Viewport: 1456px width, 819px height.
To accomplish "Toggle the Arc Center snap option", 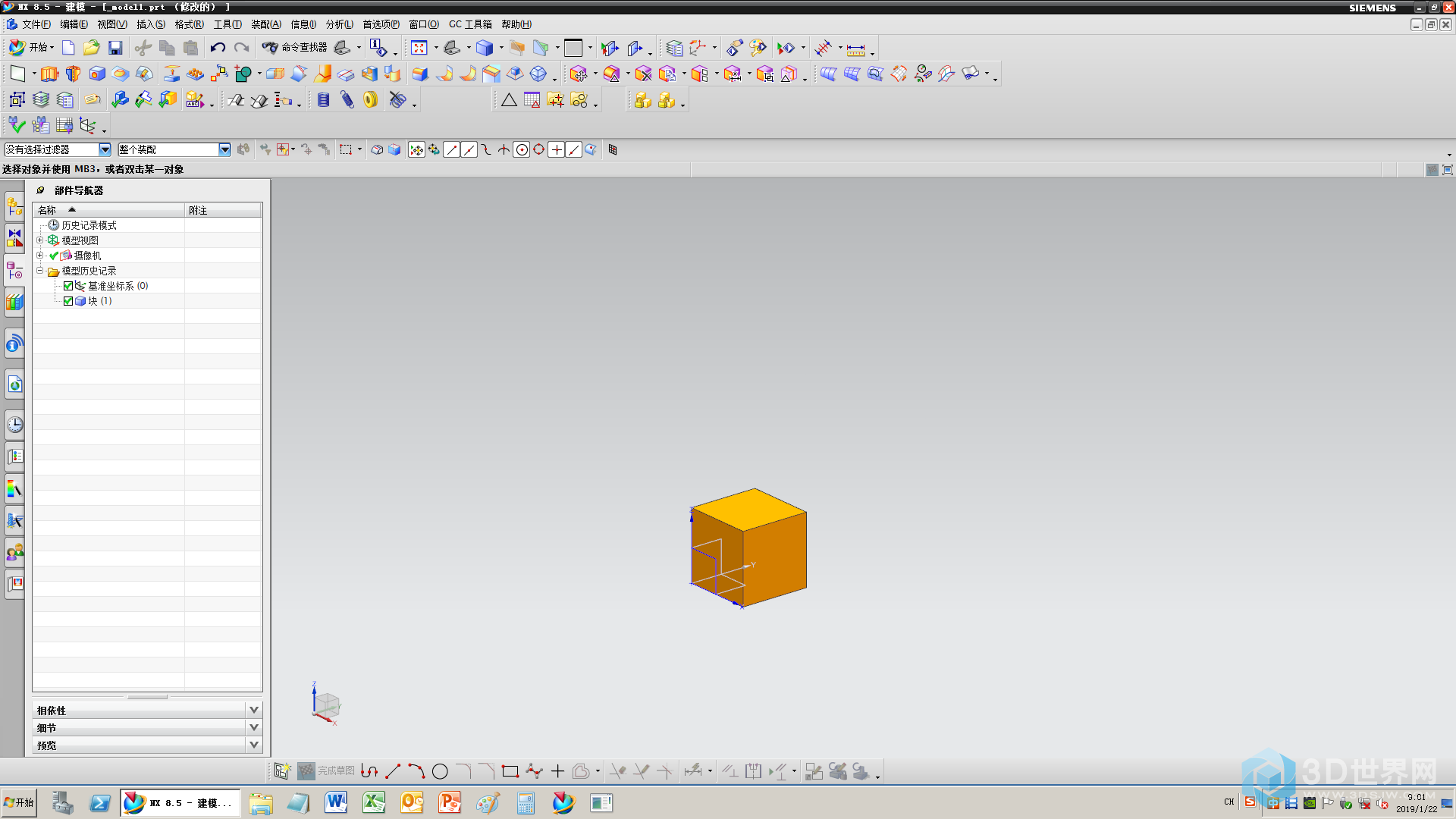I will (521, 150).
